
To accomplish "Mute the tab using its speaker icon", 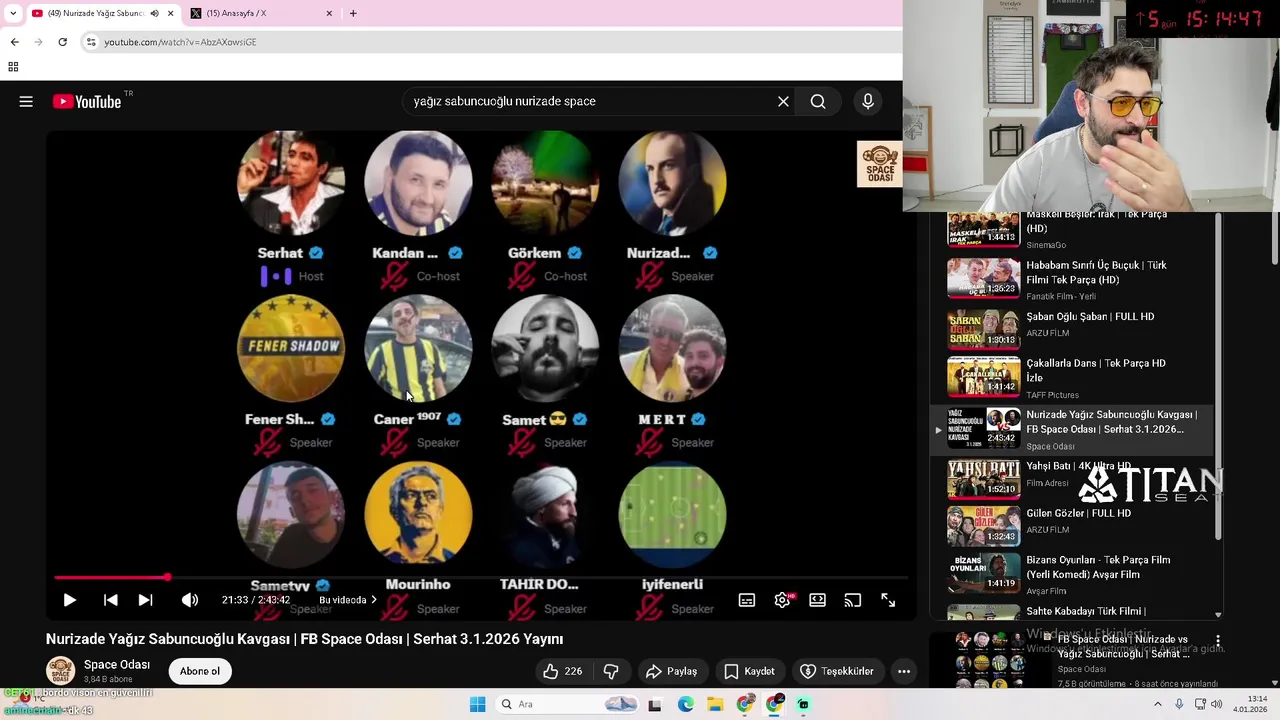I will (154, 13).
